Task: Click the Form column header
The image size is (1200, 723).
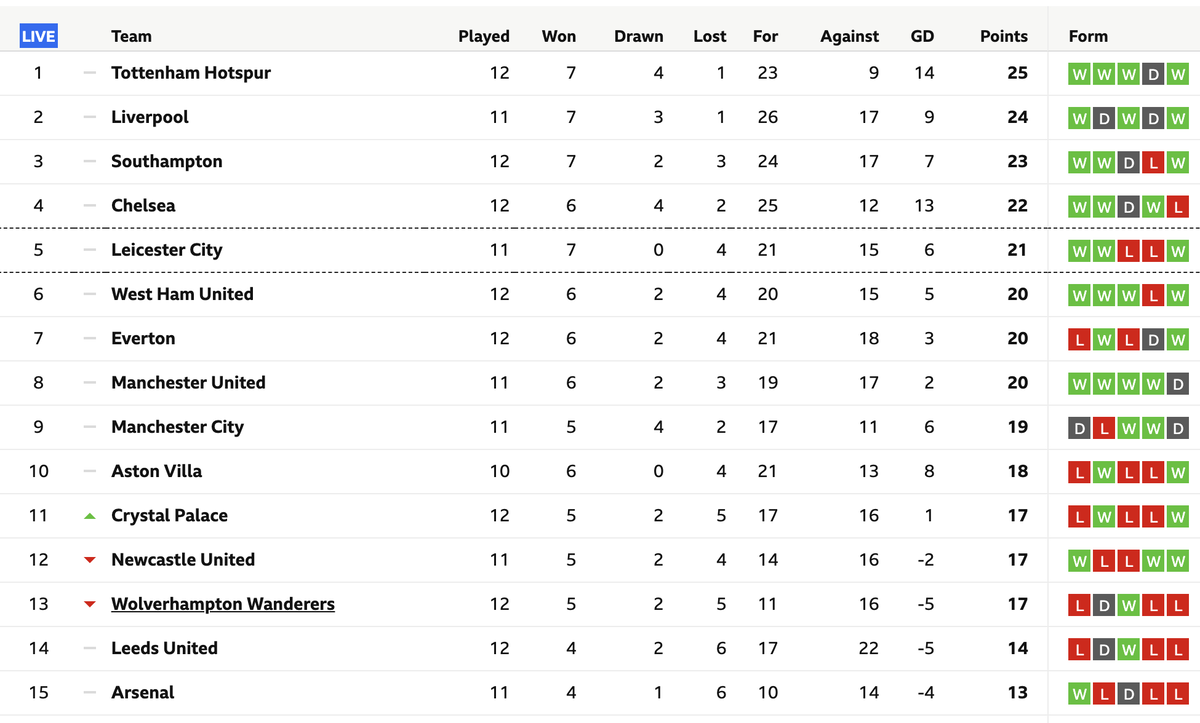Action: pos(1088,36)
